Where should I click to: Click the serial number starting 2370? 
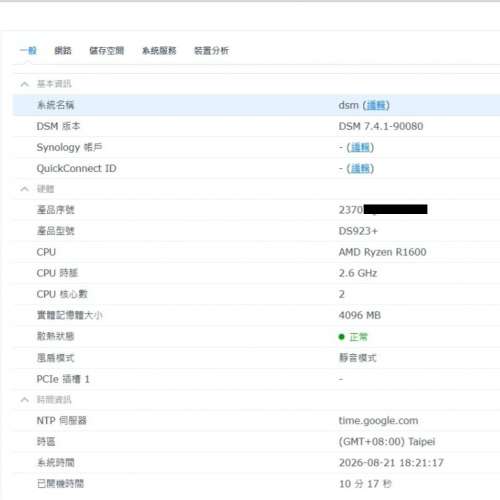coord(383,210)
